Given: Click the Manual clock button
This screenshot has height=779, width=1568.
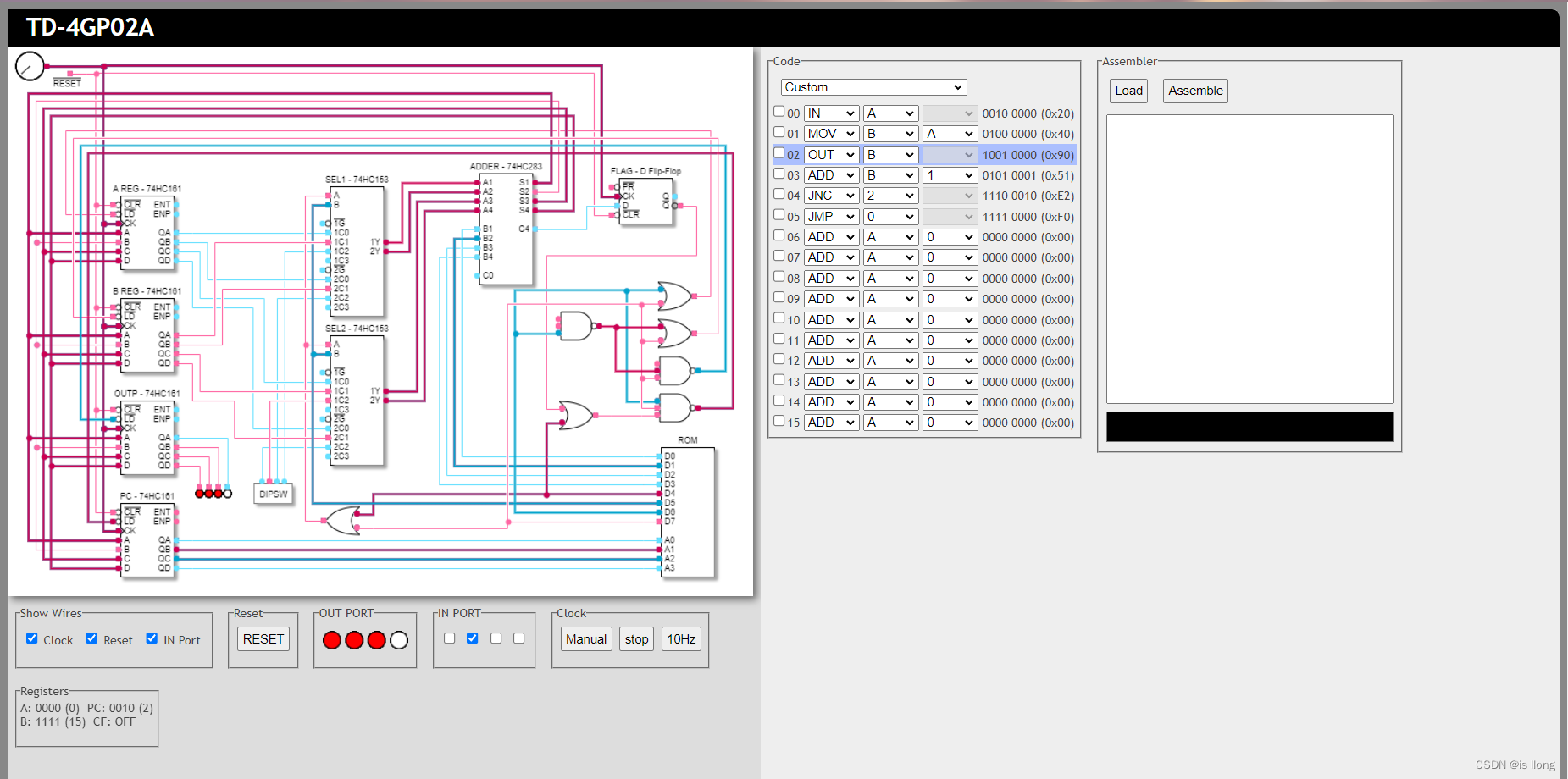Looking at the screenshot, I should pos(586,639).
